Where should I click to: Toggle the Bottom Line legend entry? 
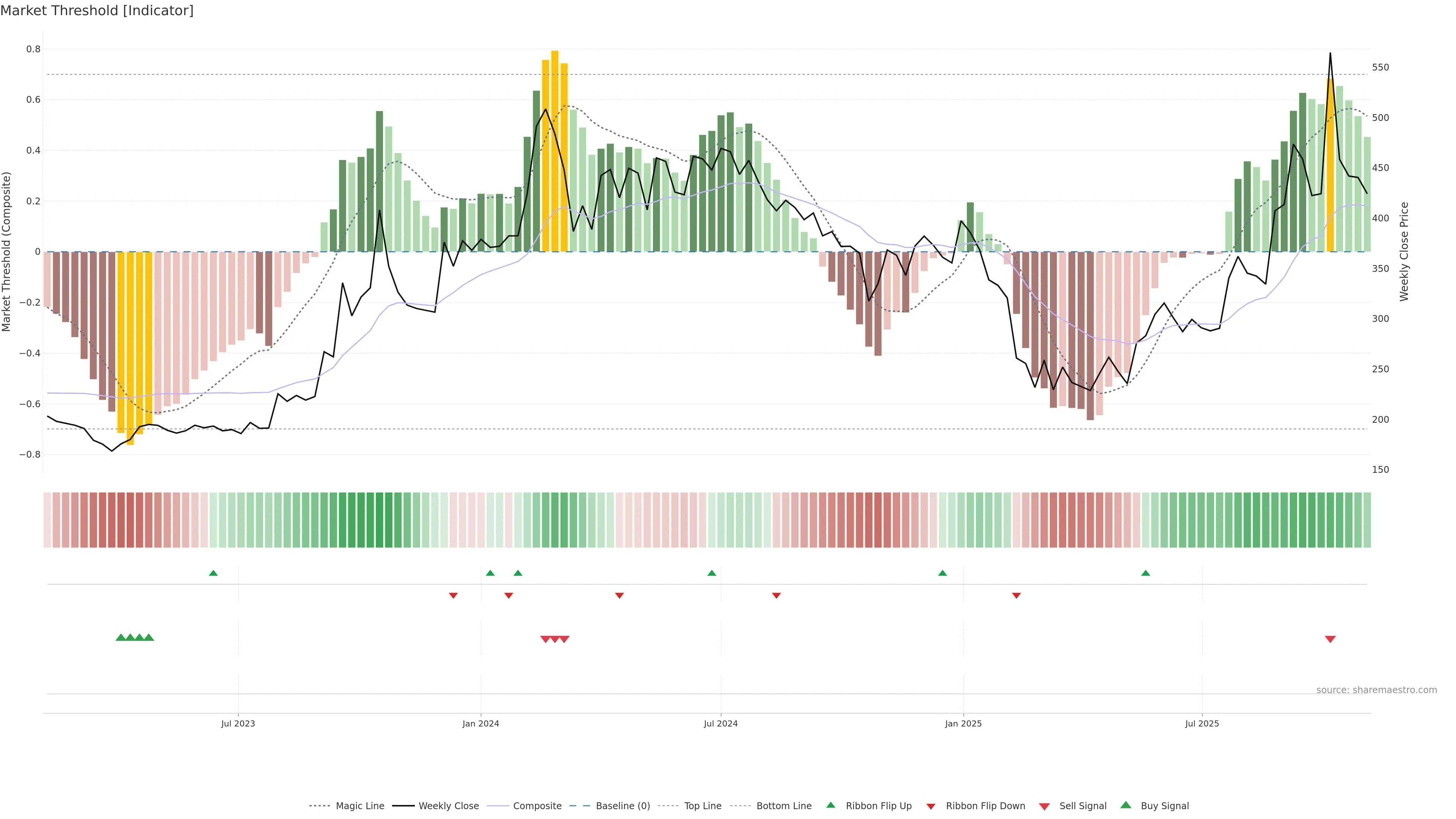pos(783,806)
